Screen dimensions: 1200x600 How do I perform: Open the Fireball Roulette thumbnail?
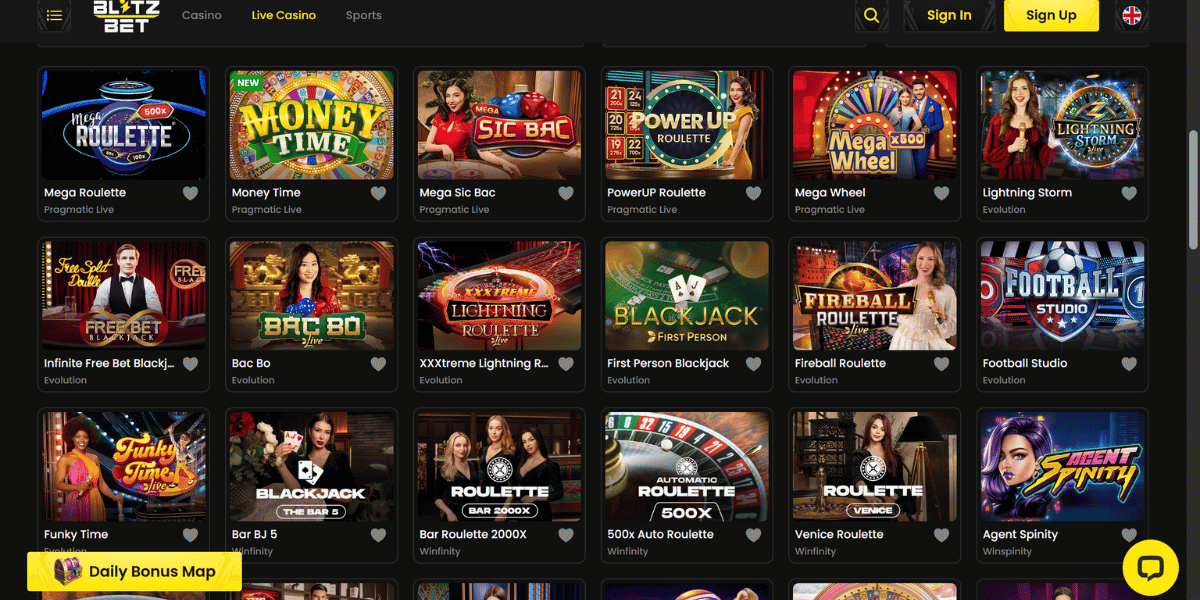point(875,296)
